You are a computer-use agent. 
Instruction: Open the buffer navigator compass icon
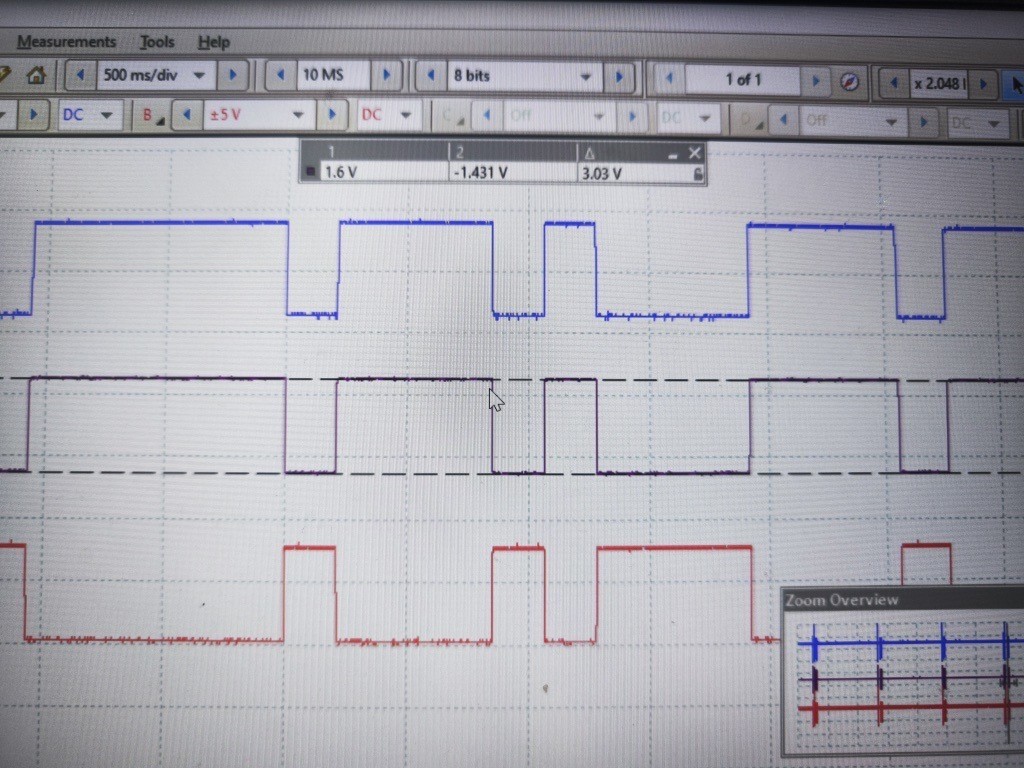point(849,82)
